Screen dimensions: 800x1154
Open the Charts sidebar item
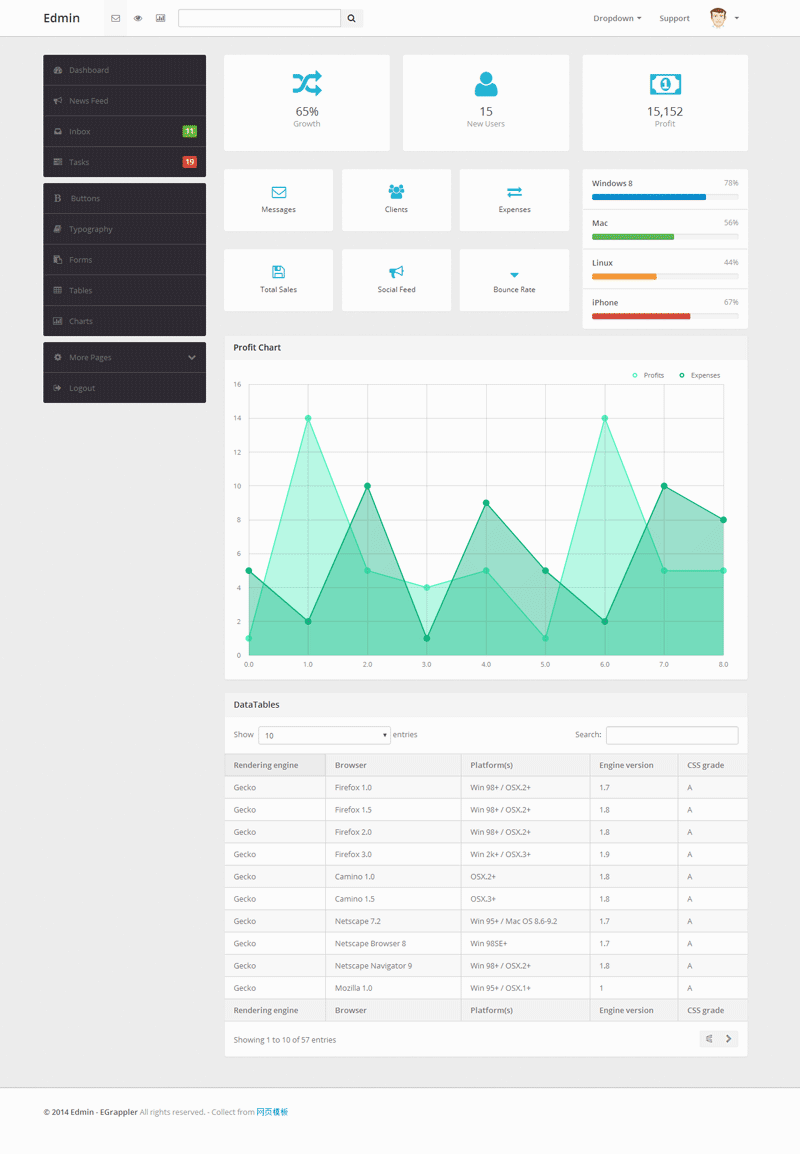click(124, 321)
